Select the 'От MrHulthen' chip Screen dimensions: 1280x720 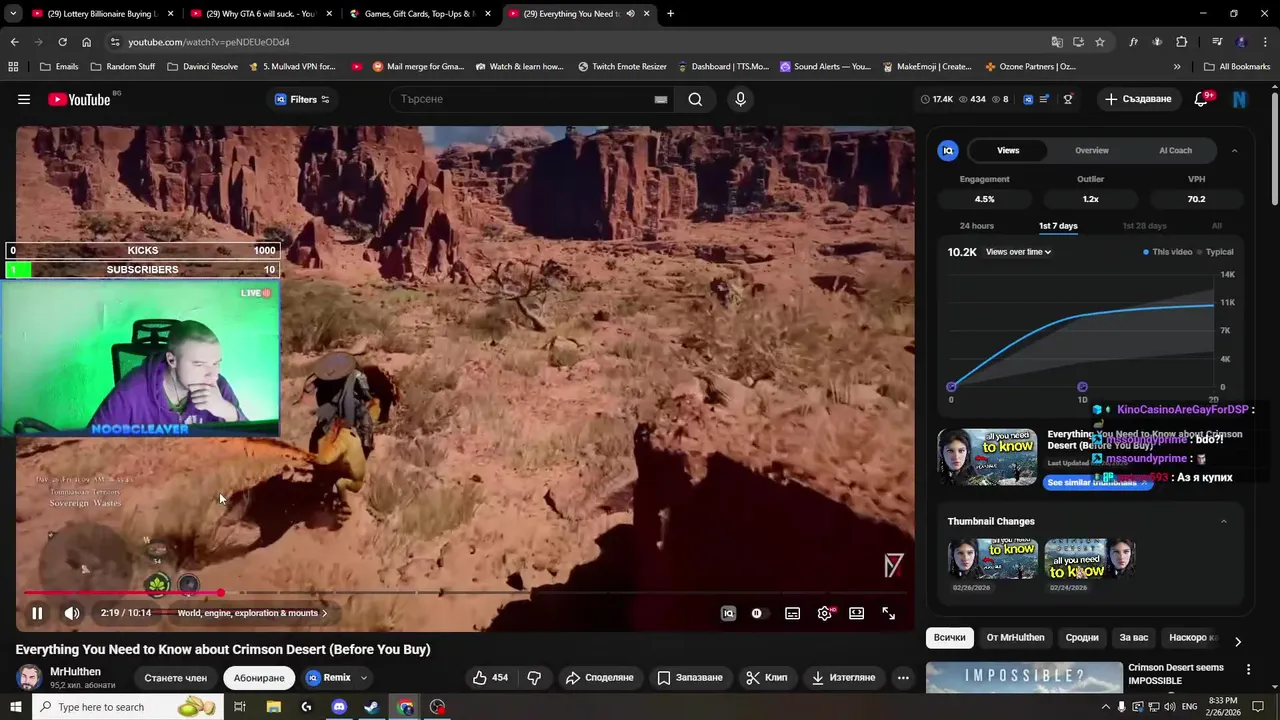pyautogui.click(x=1015, y=637)
